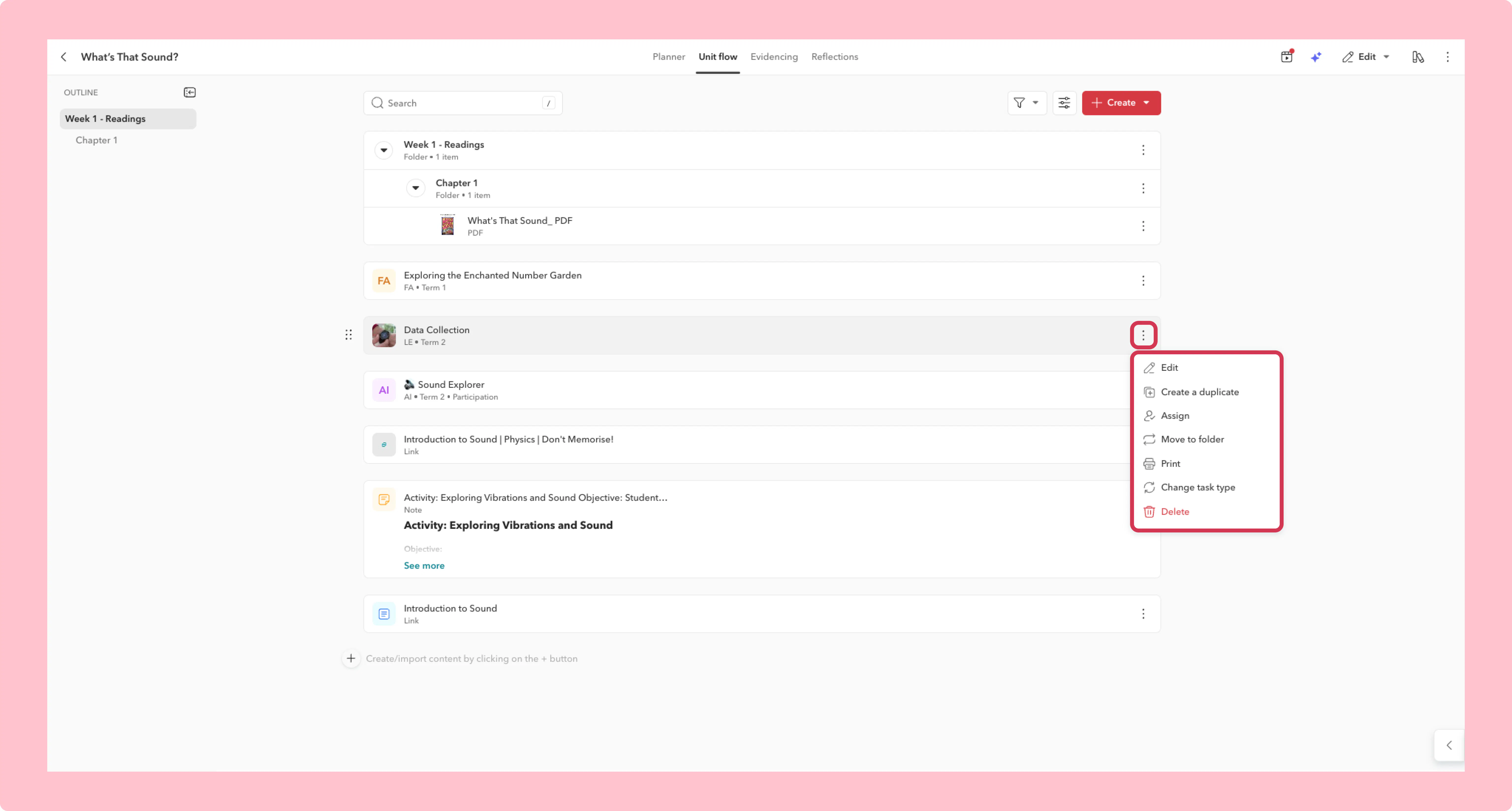Launch the AI sparkle assistant
Viewport: 1512px width, 811px height.
pyautogui.click(x=1316, y=57)
